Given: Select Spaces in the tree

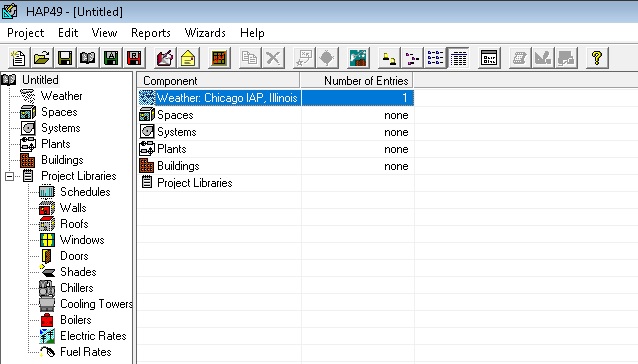Looking at the screenshot, I should coord(59,112).
